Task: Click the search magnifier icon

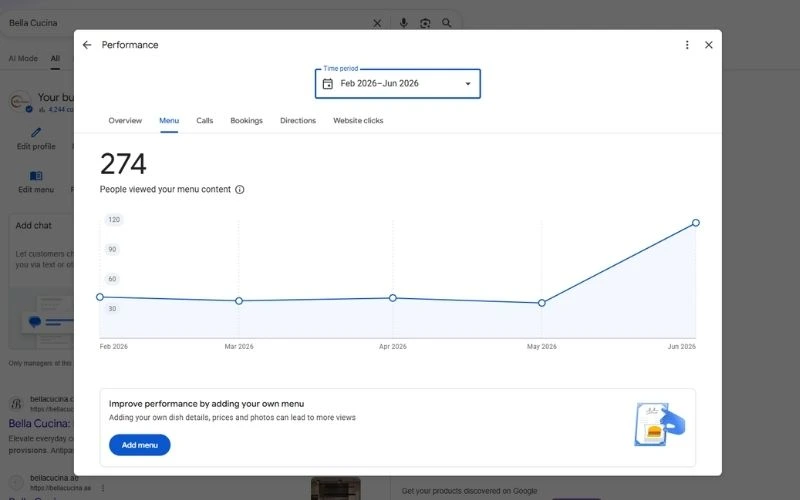Action: [x=446, y=23]
